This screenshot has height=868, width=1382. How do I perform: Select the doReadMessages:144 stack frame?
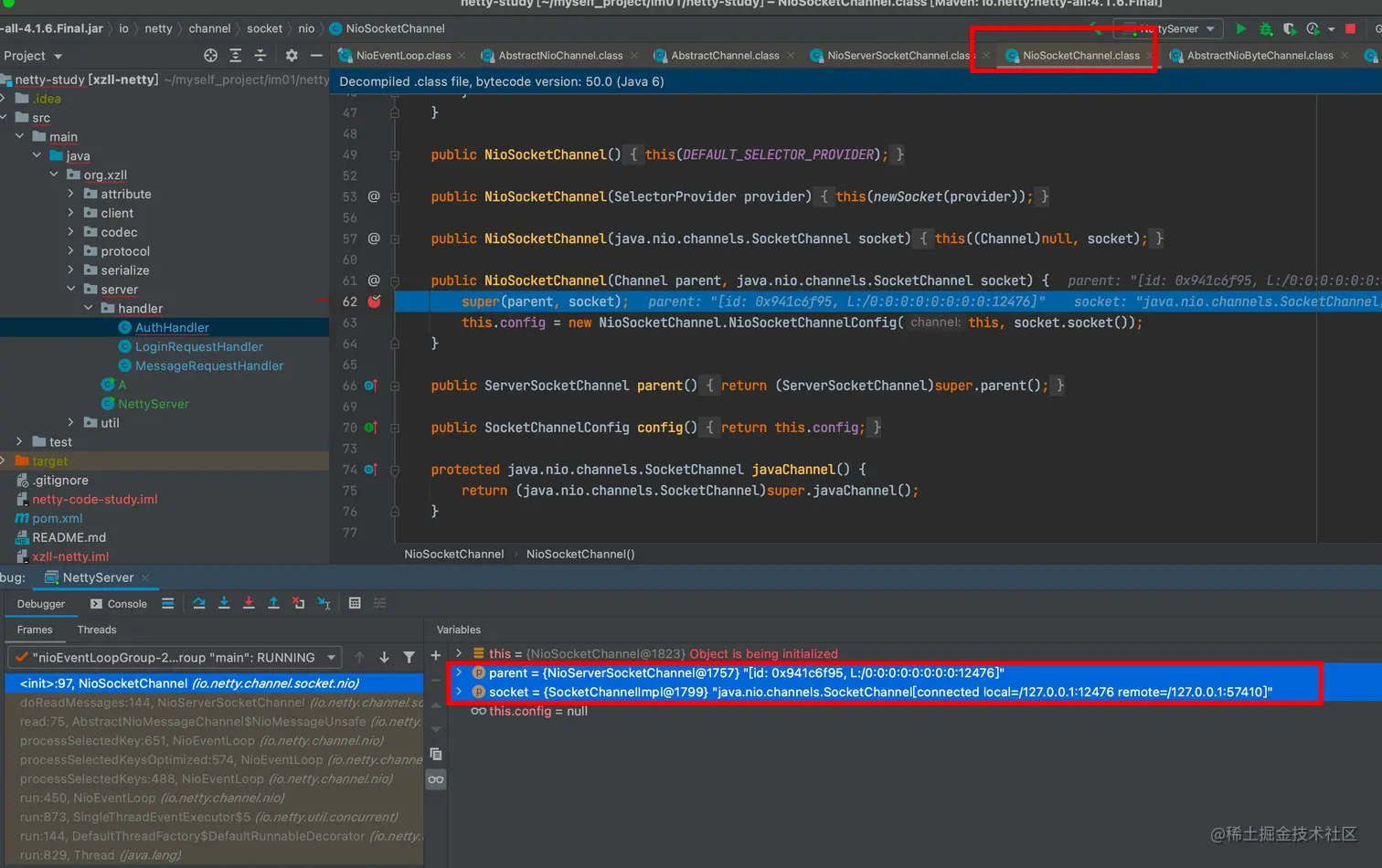click(215, 703)
